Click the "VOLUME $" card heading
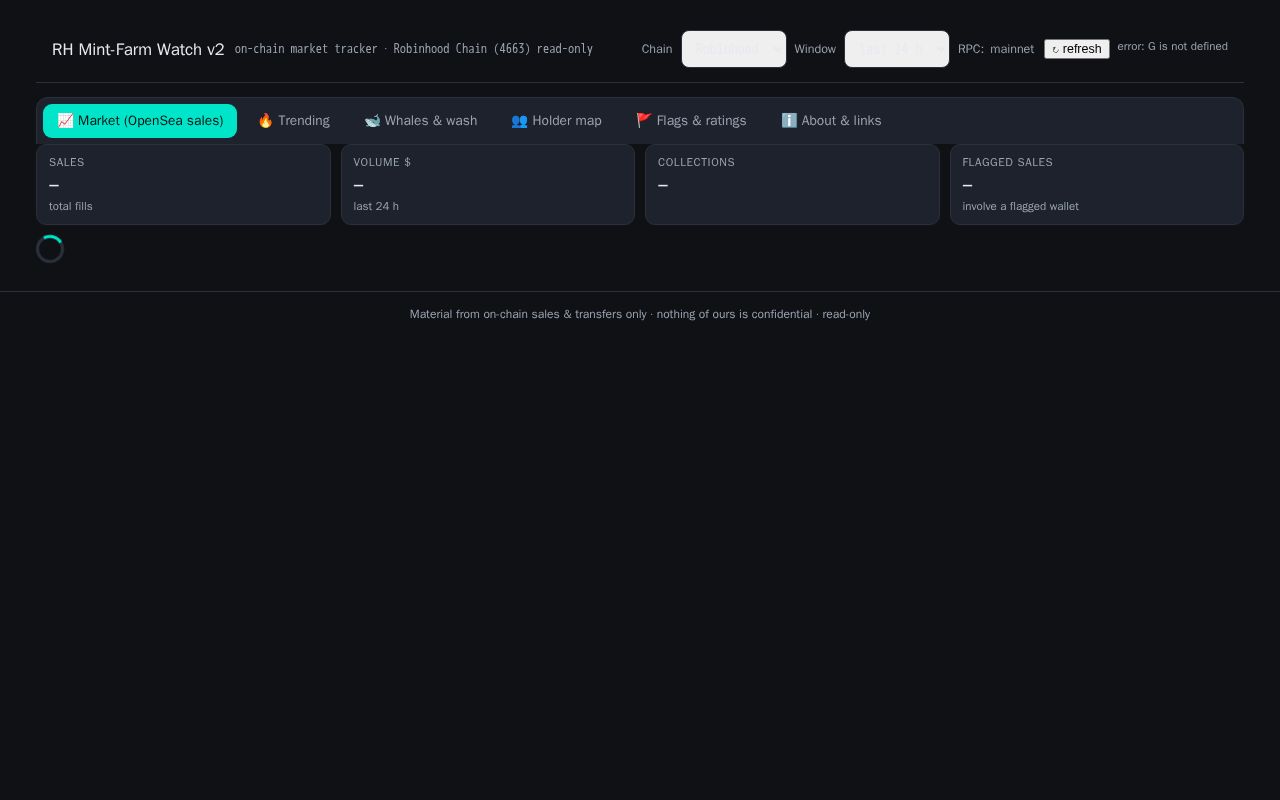The width and height of the screenshot is (1280, 800). [383, 162]
